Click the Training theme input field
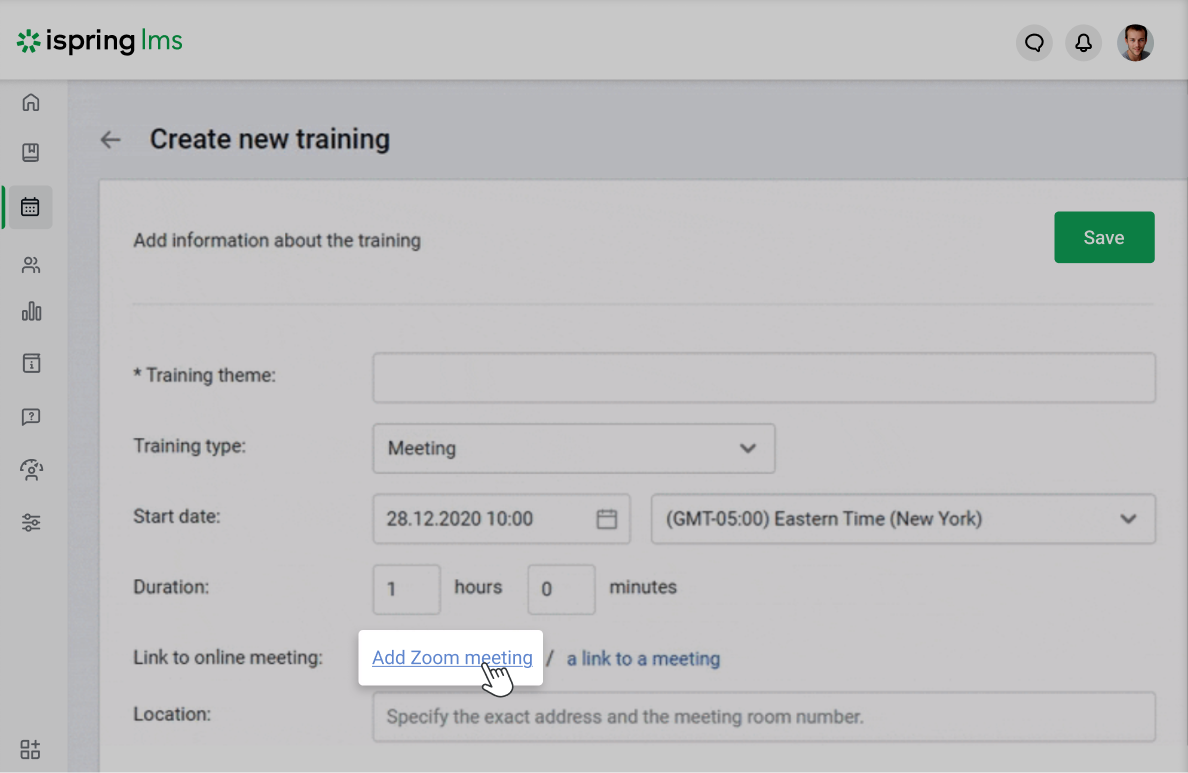The height and width of the screenshot is (773, 1188). pos(764,377)
